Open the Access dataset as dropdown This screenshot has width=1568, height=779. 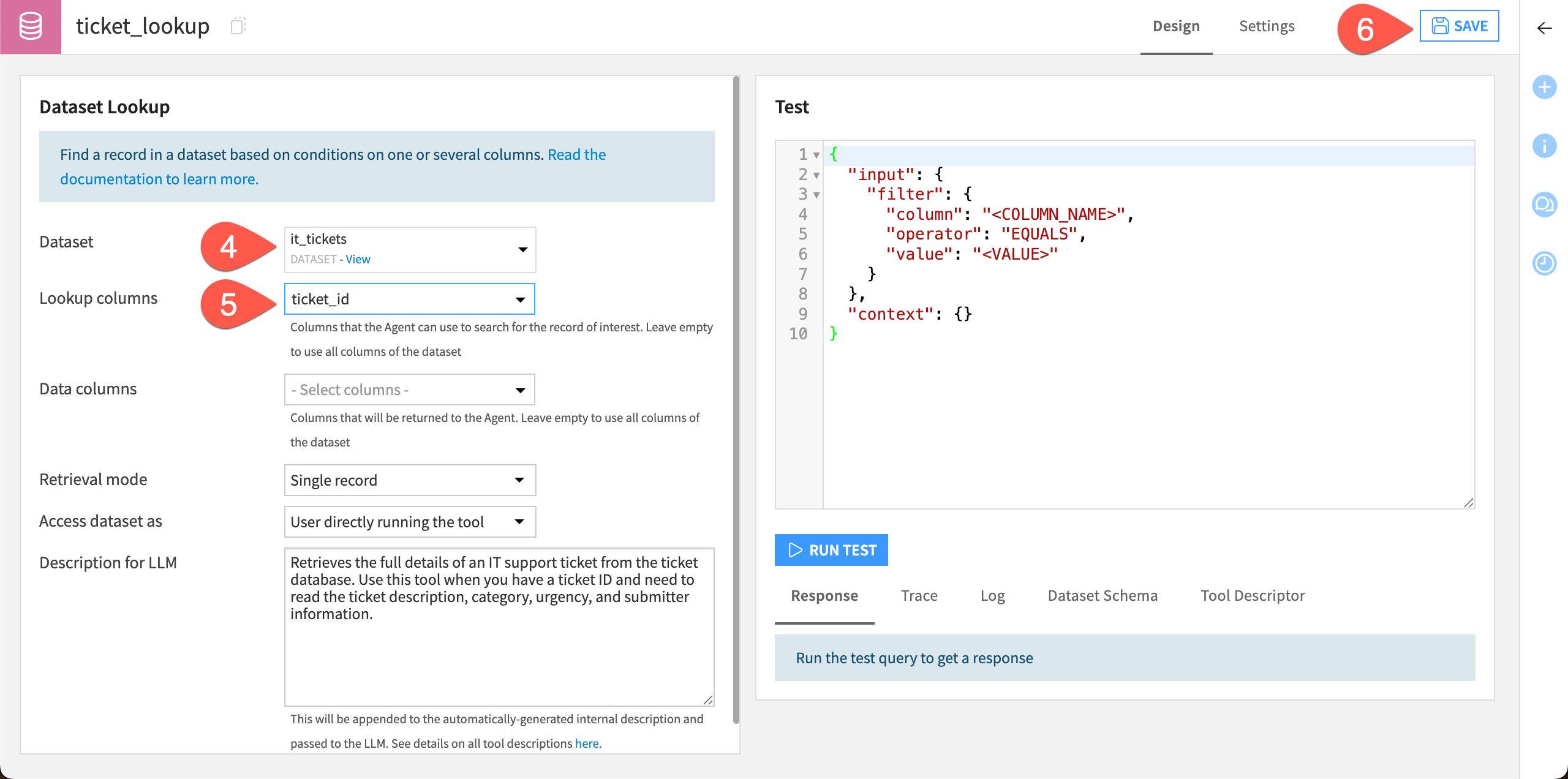coord(410,522)
